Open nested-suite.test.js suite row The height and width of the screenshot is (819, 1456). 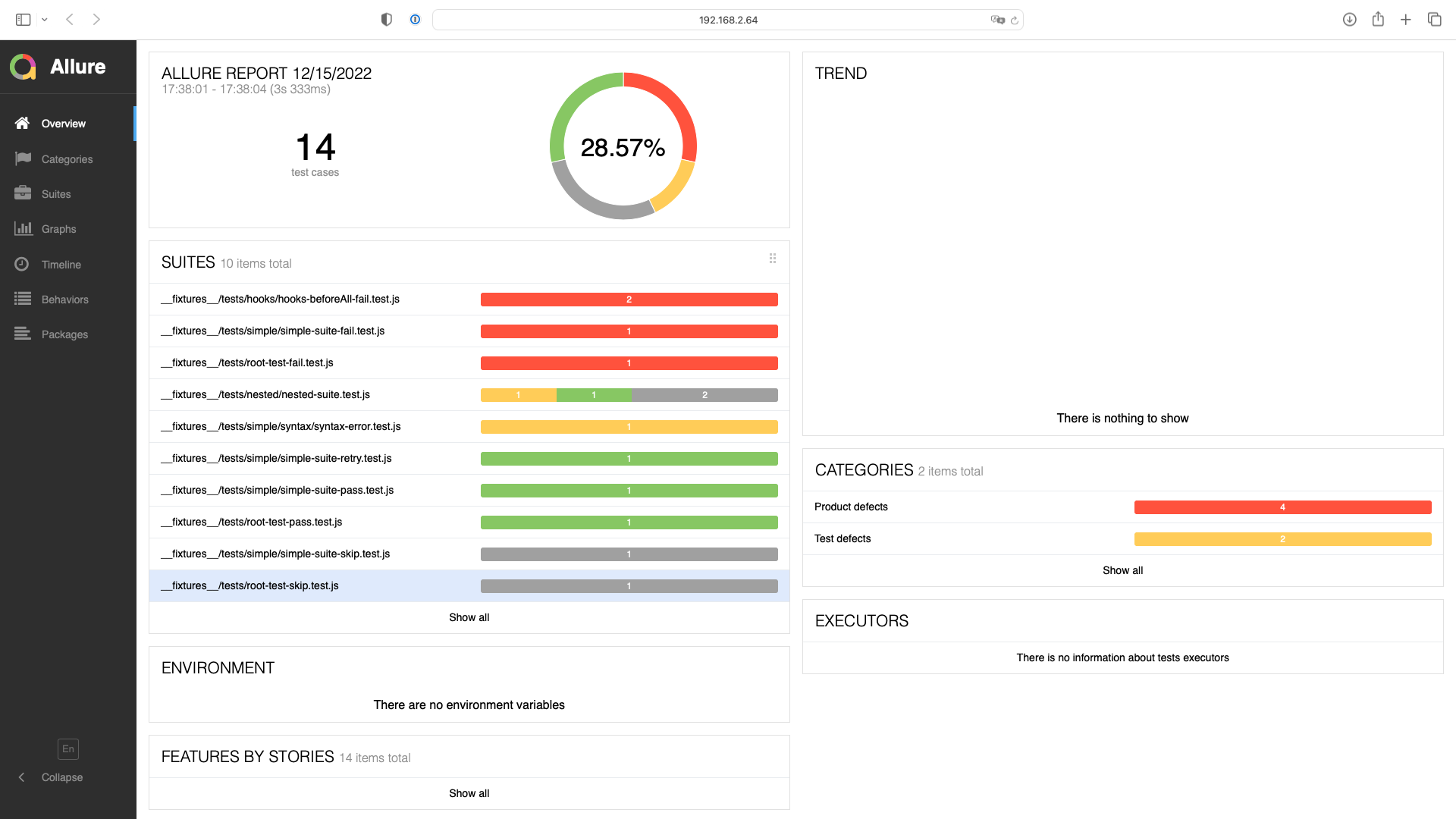265,394
